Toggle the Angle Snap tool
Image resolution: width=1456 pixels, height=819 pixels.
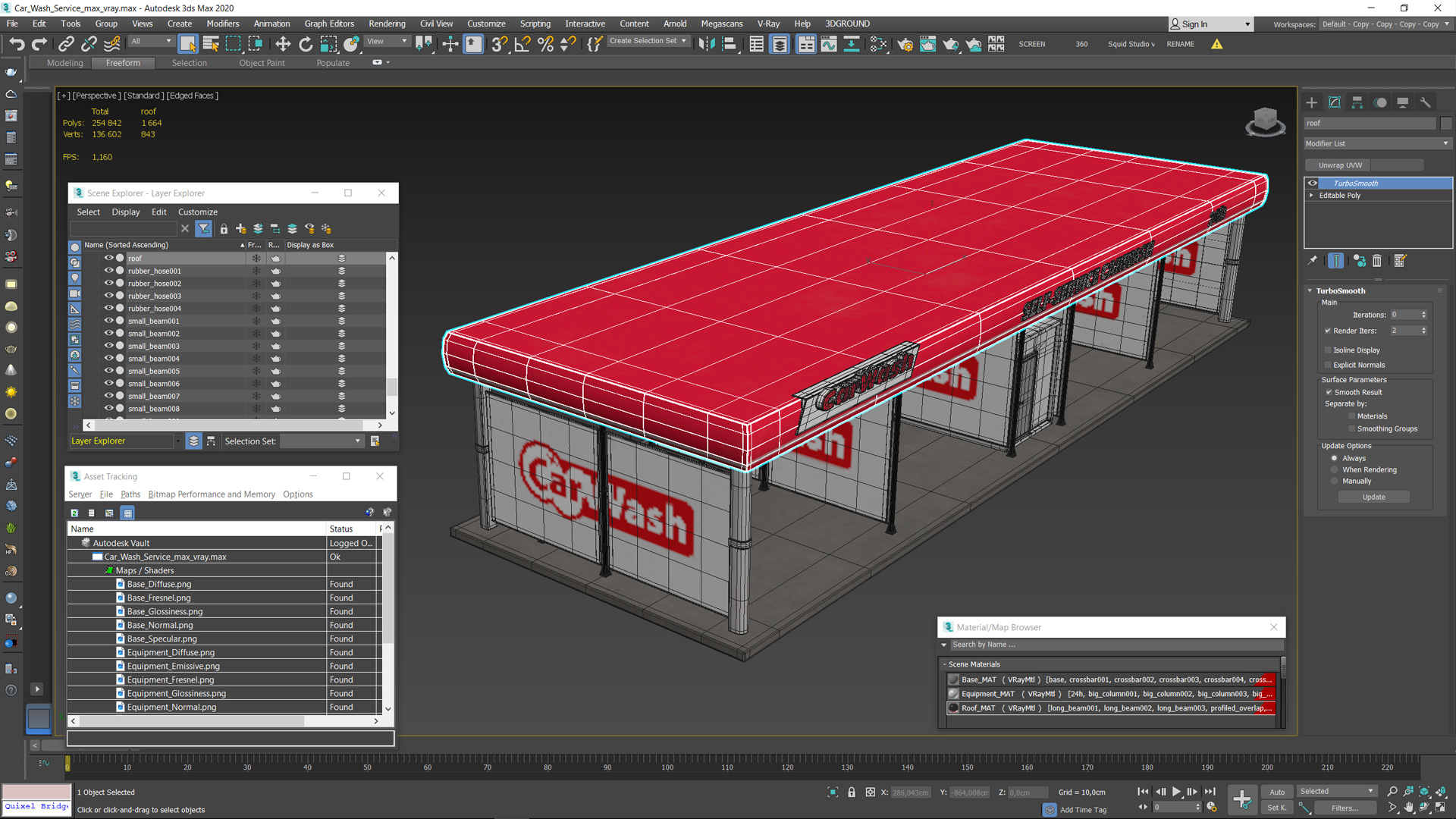(522, 44)
